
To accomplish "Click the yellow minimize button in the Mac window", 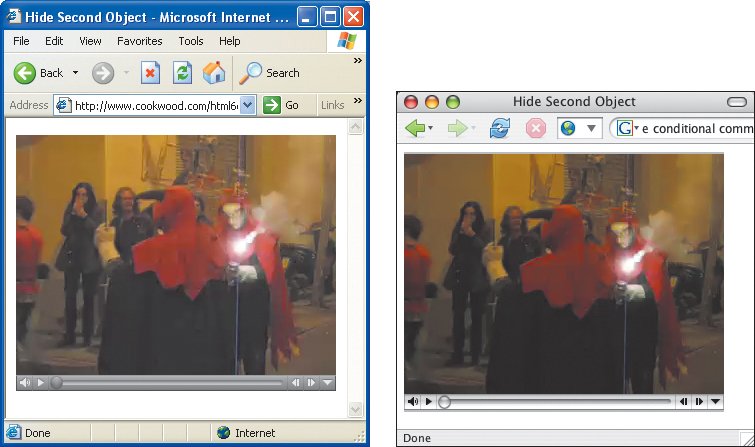I will click(432, 102).
